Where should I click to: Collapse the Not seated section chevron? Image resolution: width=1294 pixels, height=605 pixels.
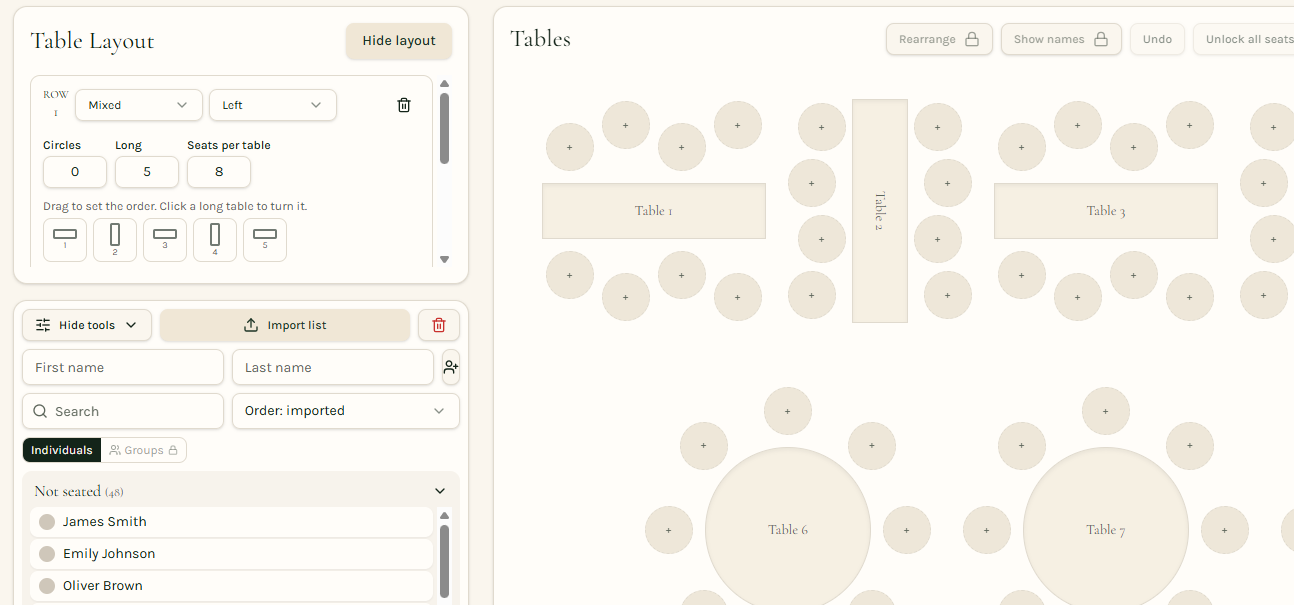[440, 491]
